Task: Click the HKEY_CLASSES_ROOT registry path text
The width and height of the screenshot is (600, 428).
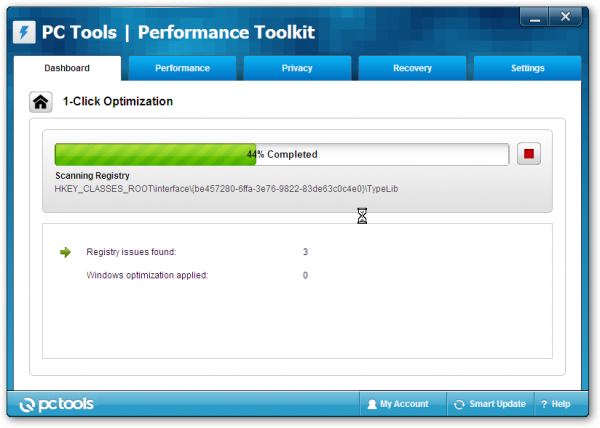Action: point(226,189)
